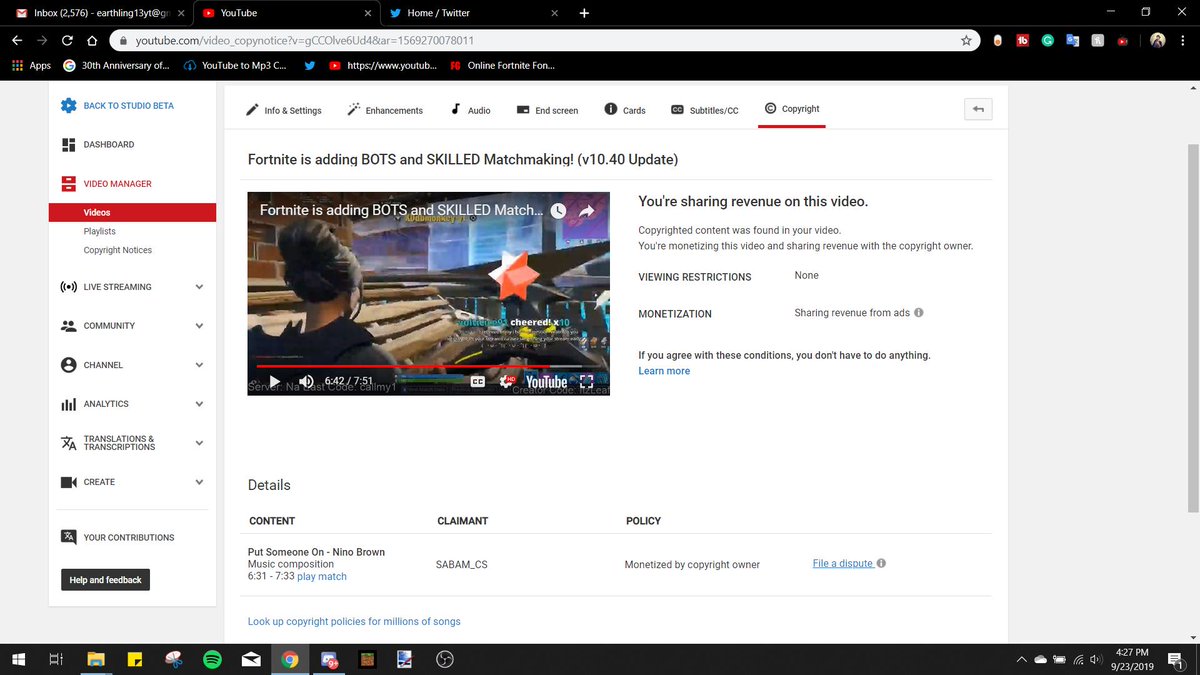Go to End screen tab
The width and height of the screenshot is (1200, 675).
click(x=547, y=110)
